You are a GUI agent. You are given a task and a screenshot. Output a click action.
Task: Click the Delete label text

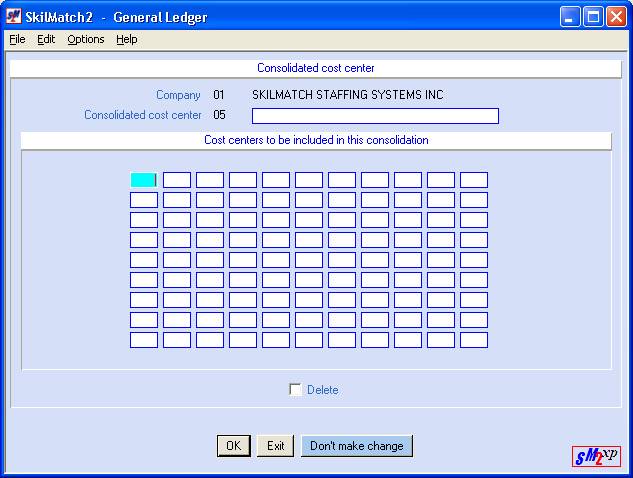(323, 390)
